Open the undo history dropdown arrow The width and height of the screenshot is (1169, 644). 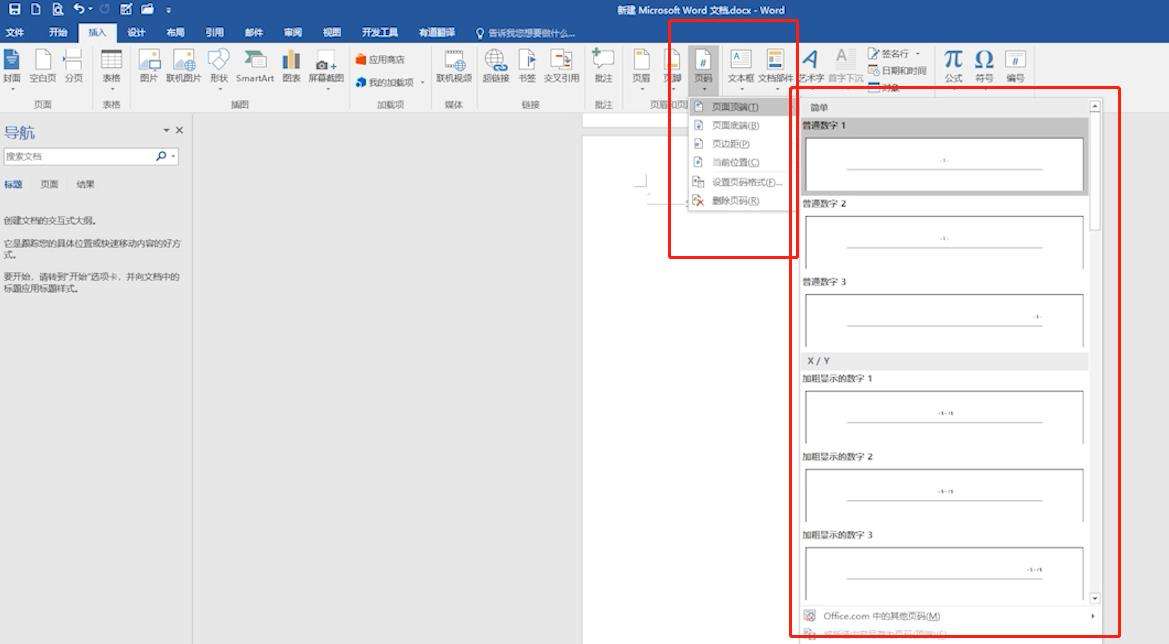point(90,10)
